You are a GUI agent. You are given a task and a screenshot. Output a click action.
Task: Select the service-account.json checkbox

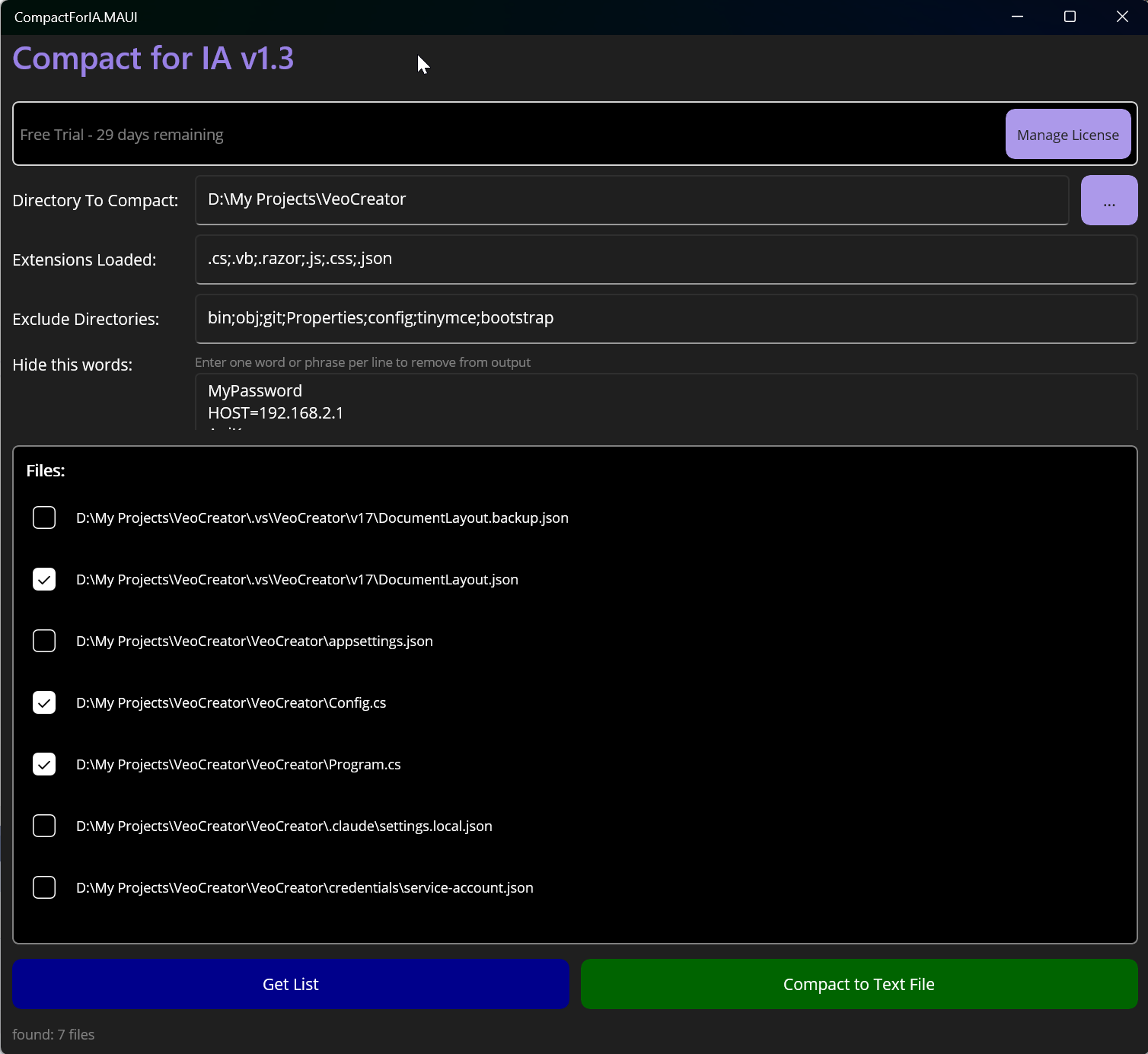coord(44,888)
